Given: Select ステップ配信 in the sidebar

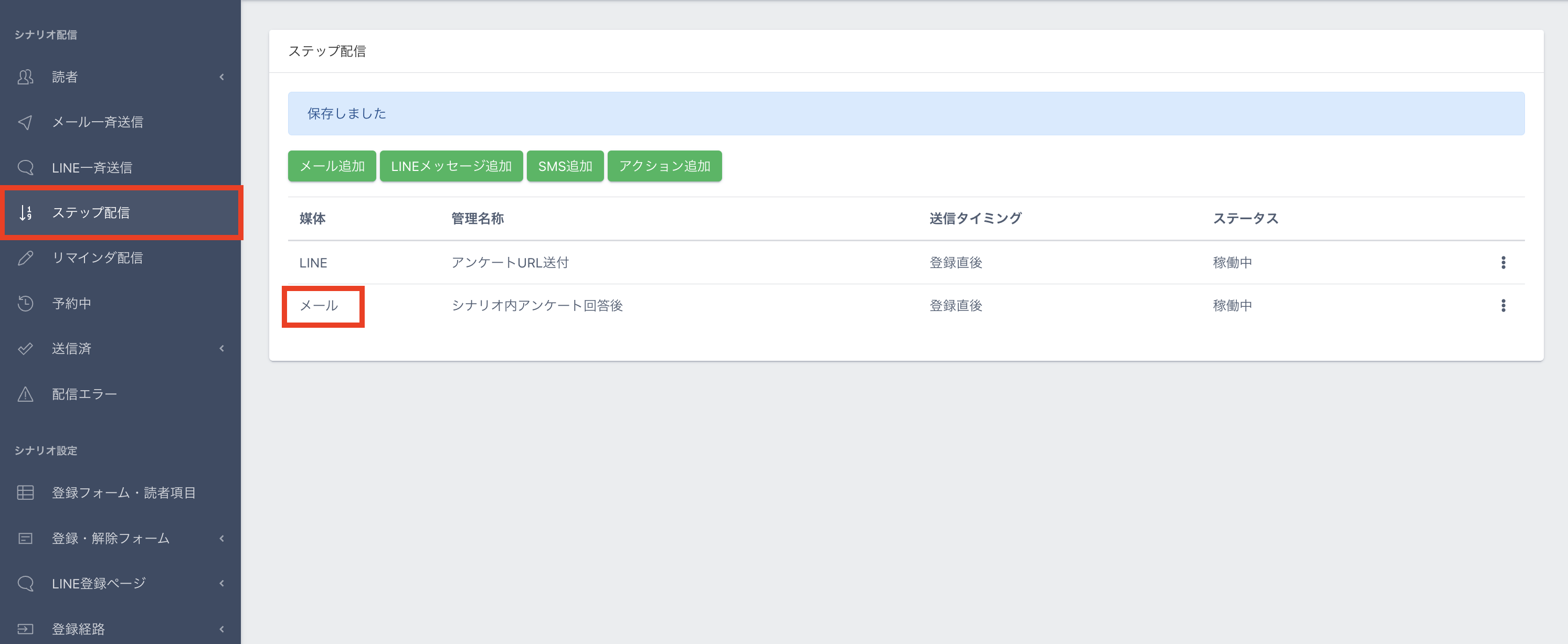Looking at the screenshot, I should pyautogui.click(x=91, y=213).
